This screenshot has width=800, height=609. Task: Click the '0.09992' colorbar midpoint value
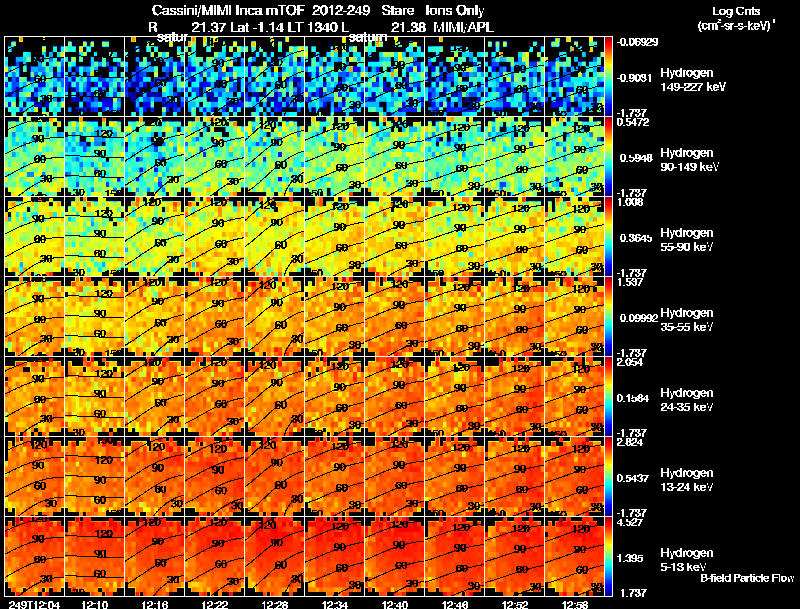coord(639,318)
